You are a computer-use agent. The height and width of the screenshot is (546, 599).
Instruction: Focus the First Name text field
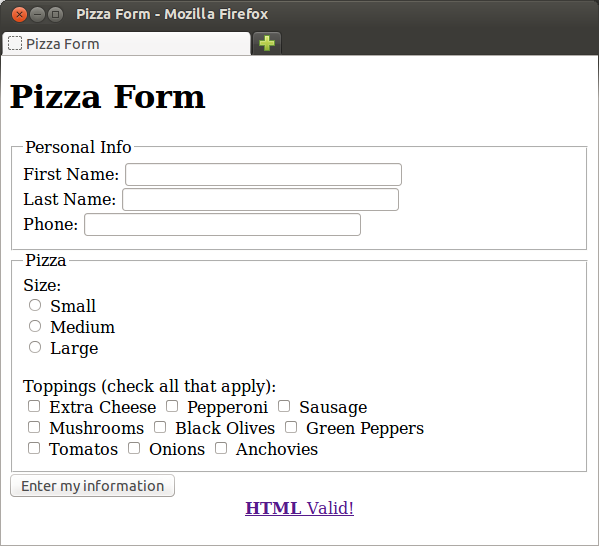coord(264,175)
